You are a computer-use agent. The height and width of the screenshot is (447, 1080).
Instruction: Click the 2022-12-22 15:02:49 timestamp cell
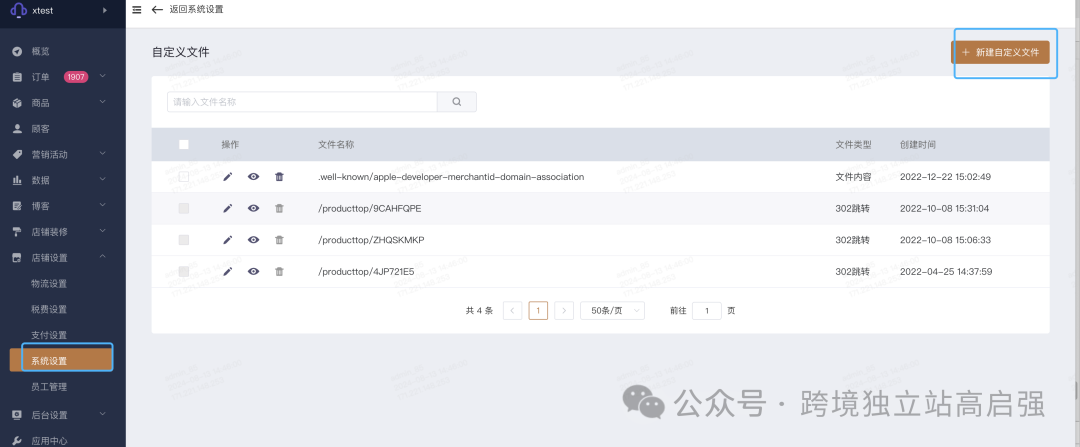tap(945, 177)
